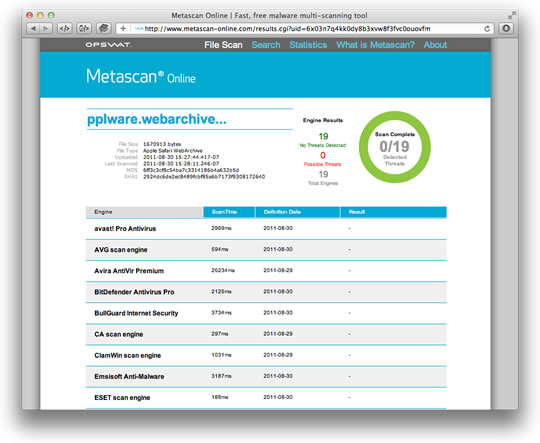Go back with the browser back arrow
This screenshot has height=443, width=540.
tap(33, 29)
